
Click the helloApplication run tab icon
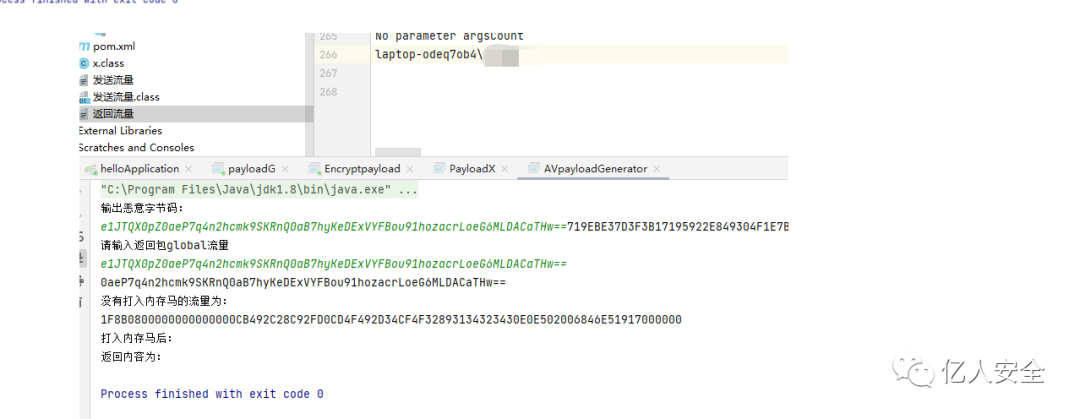pyautogui.click(x=90, y=169)
